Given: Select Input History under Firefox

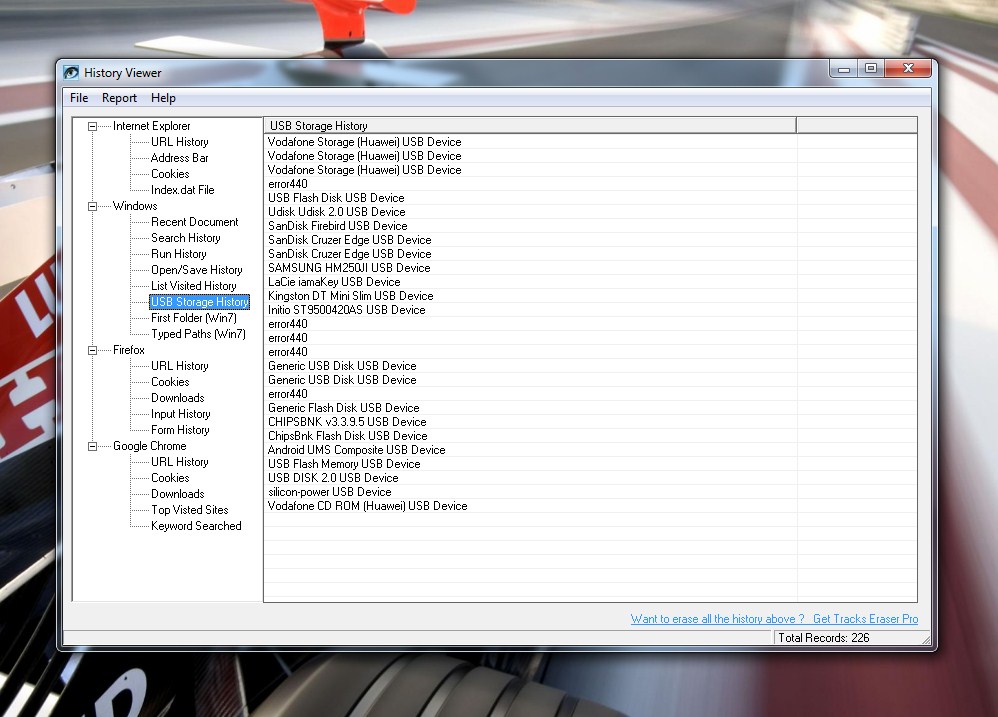Looking at the screenshot, I should tap(181, 414).
